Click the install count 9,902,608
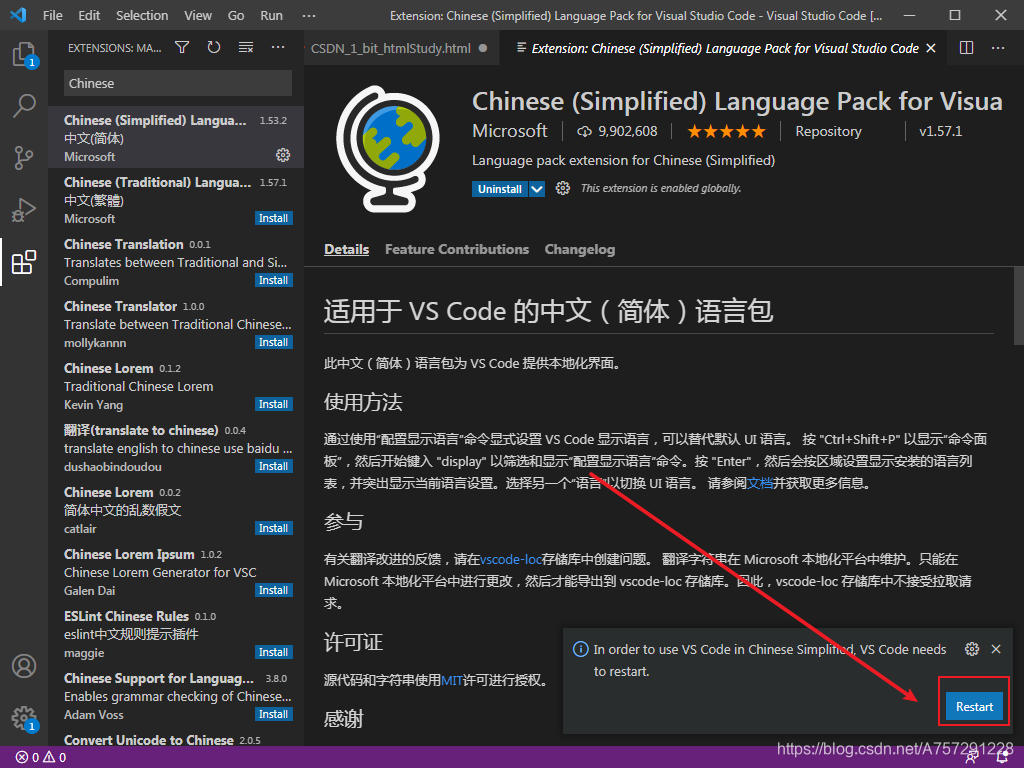 tap(617, 131)
